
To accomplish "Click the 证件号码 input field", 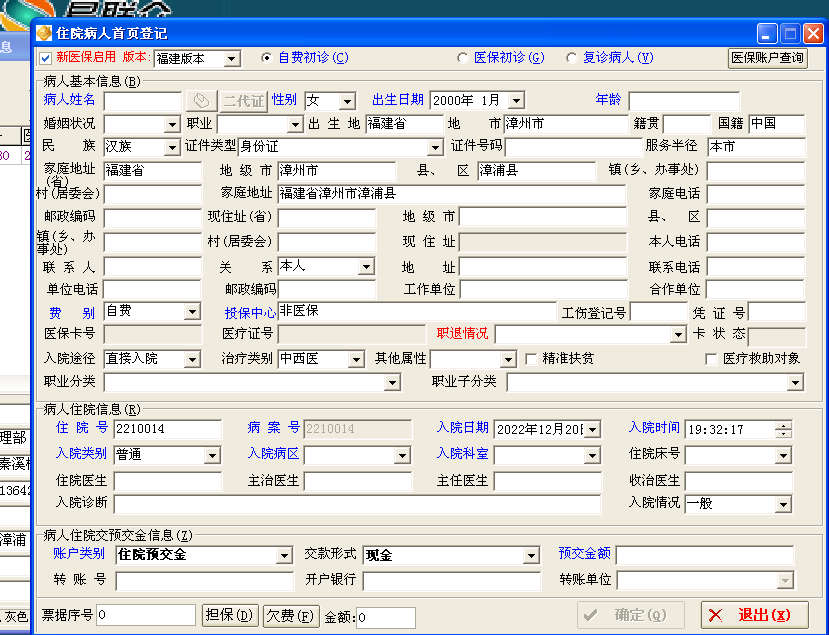I will coord(573,147).
